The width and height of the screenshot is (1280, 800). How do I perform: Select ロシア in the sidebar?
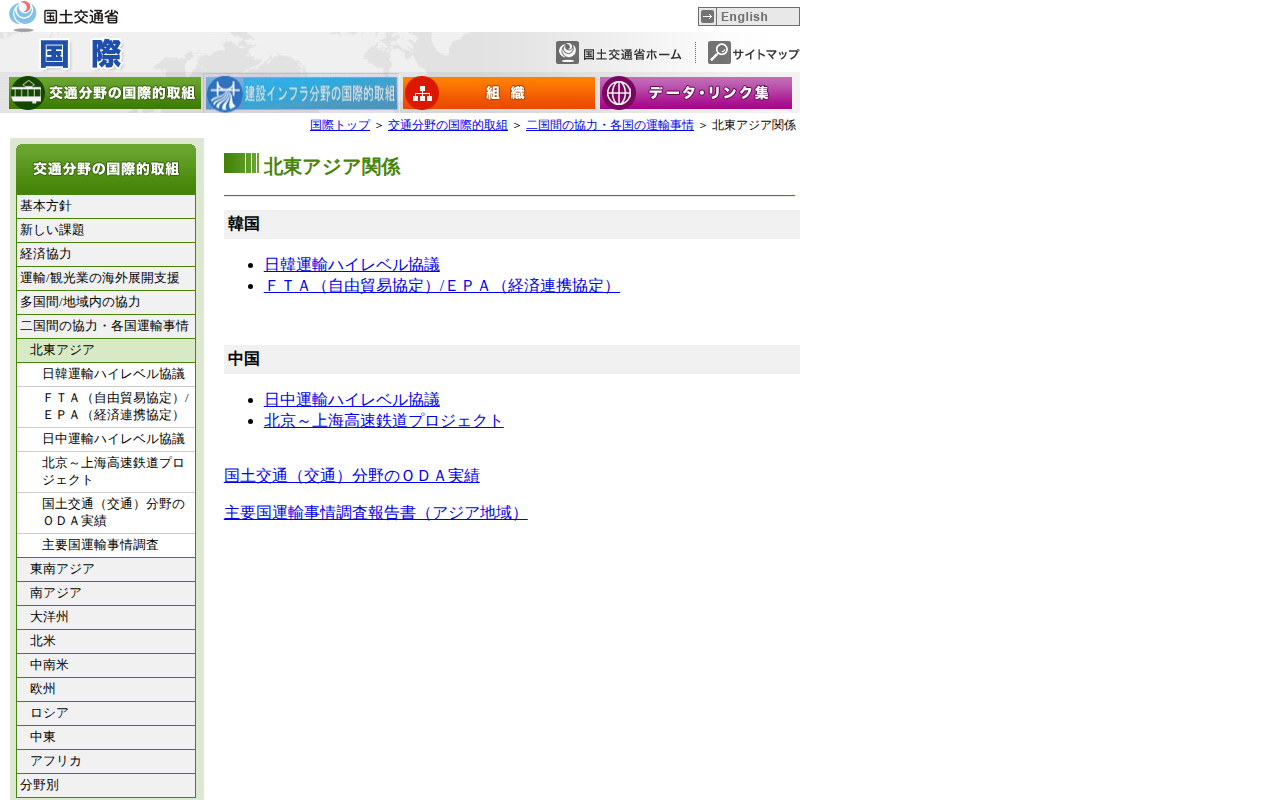[106, 713]
